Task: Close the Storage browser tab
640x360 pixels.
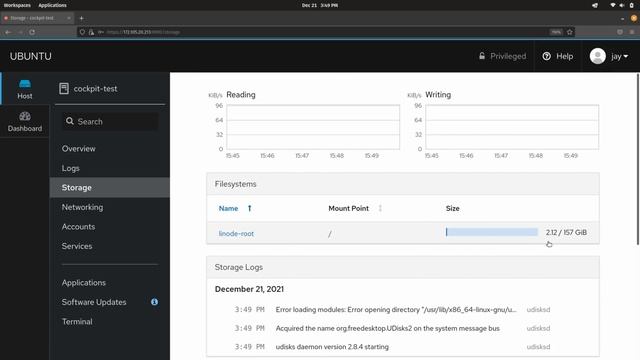Action: pyautogui.click(x=69, y=18)
